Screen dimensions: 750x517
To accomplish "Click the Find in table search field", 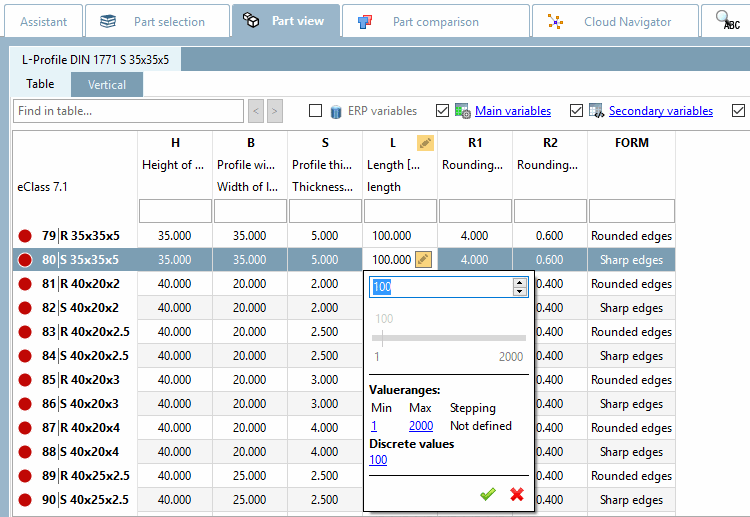I will [x=128, y=111].
